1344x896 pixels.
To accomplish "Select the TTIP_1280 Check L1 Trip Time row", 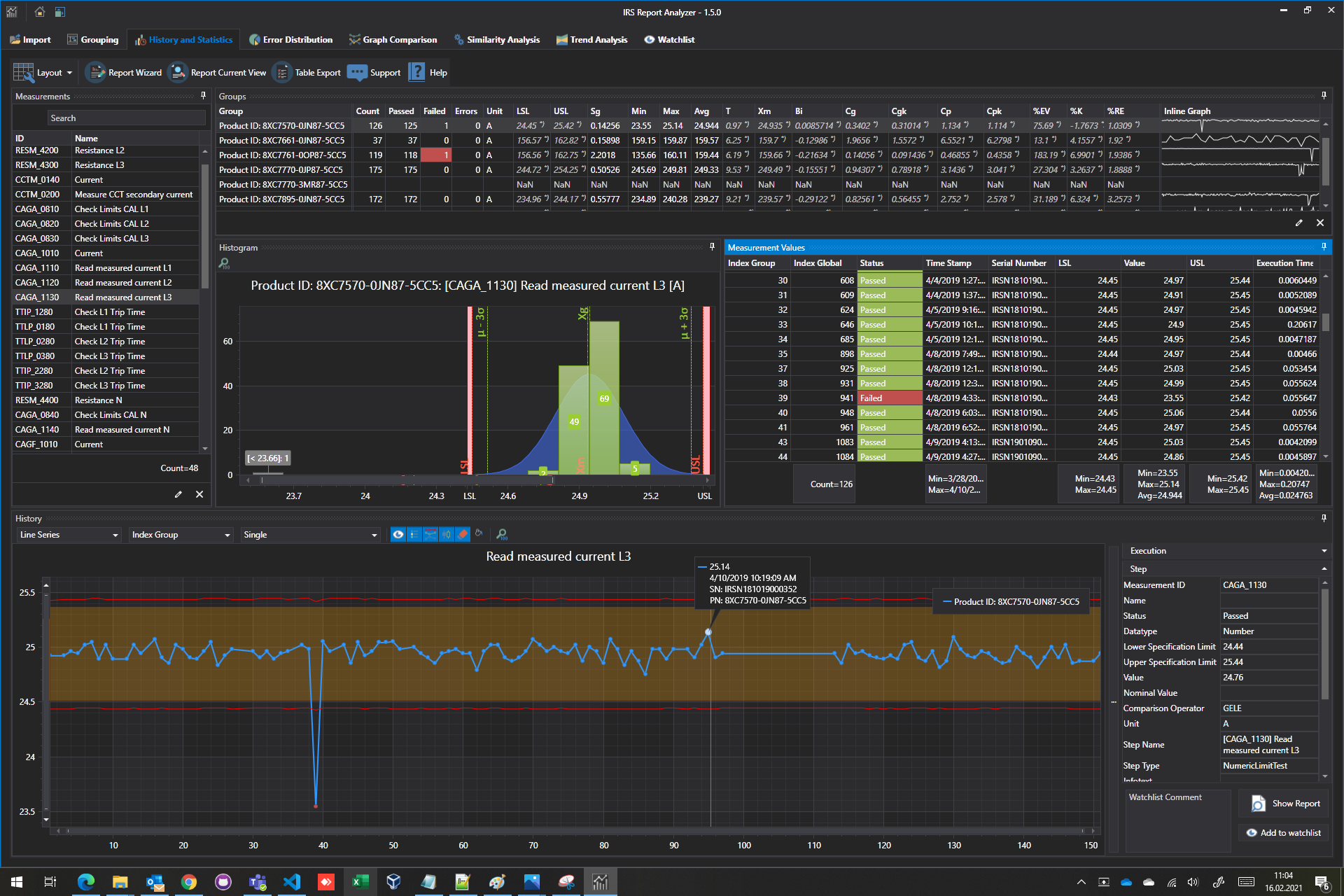I will click(x=106, y=312).
